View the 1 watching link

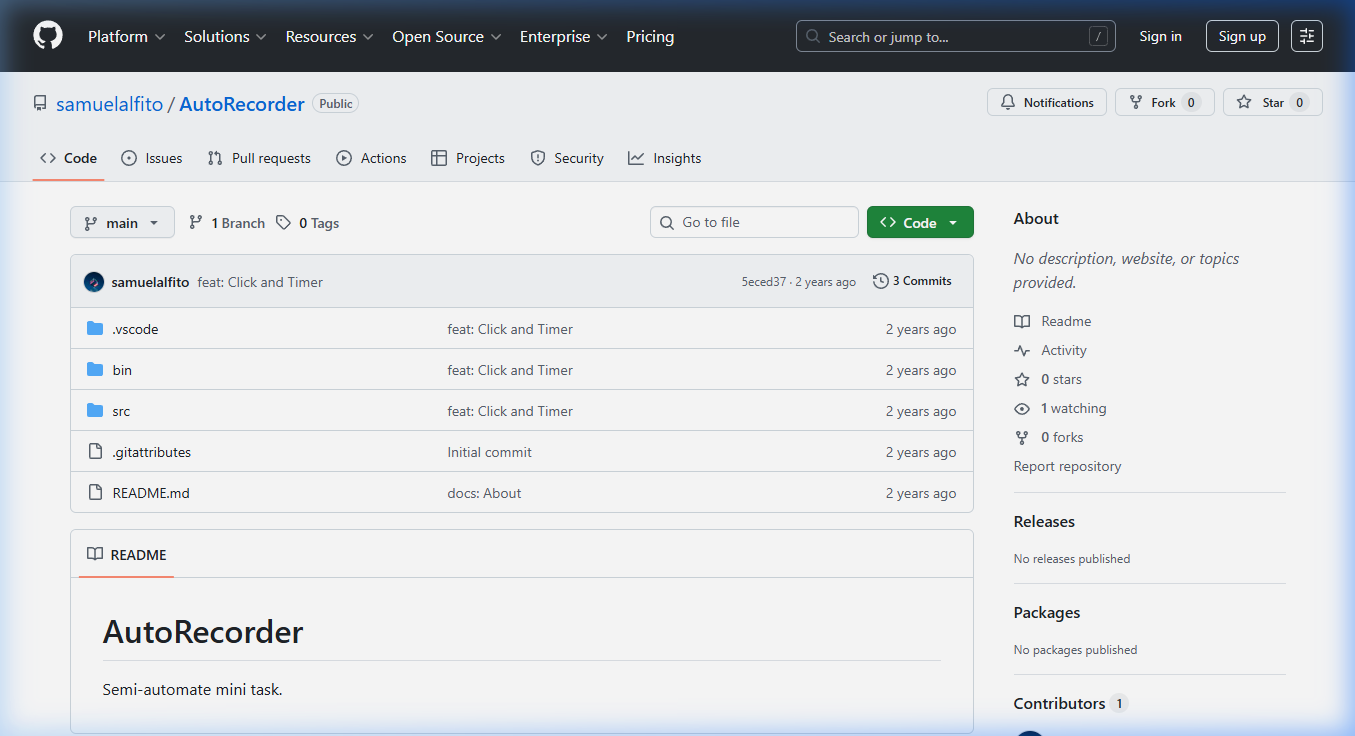pyautogui.click(x=1061, y=408)
